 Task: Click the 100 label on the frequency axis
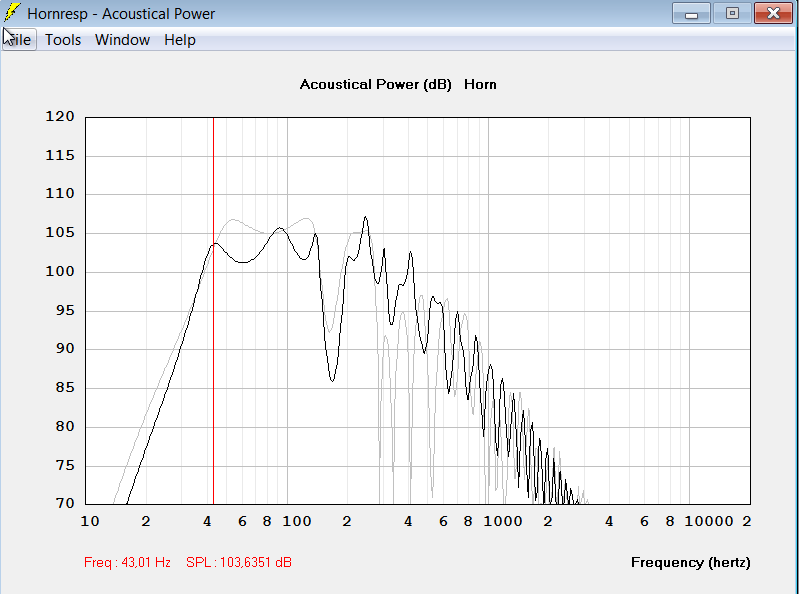click(x=297, y=521)
